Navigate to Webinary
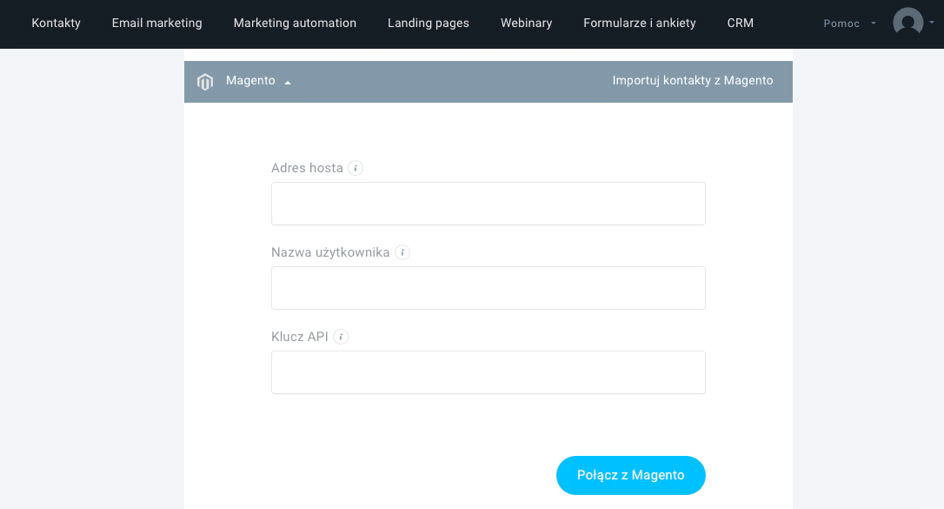Image resolution: width=944 pixels, height=509 pixels. point(526,23)
